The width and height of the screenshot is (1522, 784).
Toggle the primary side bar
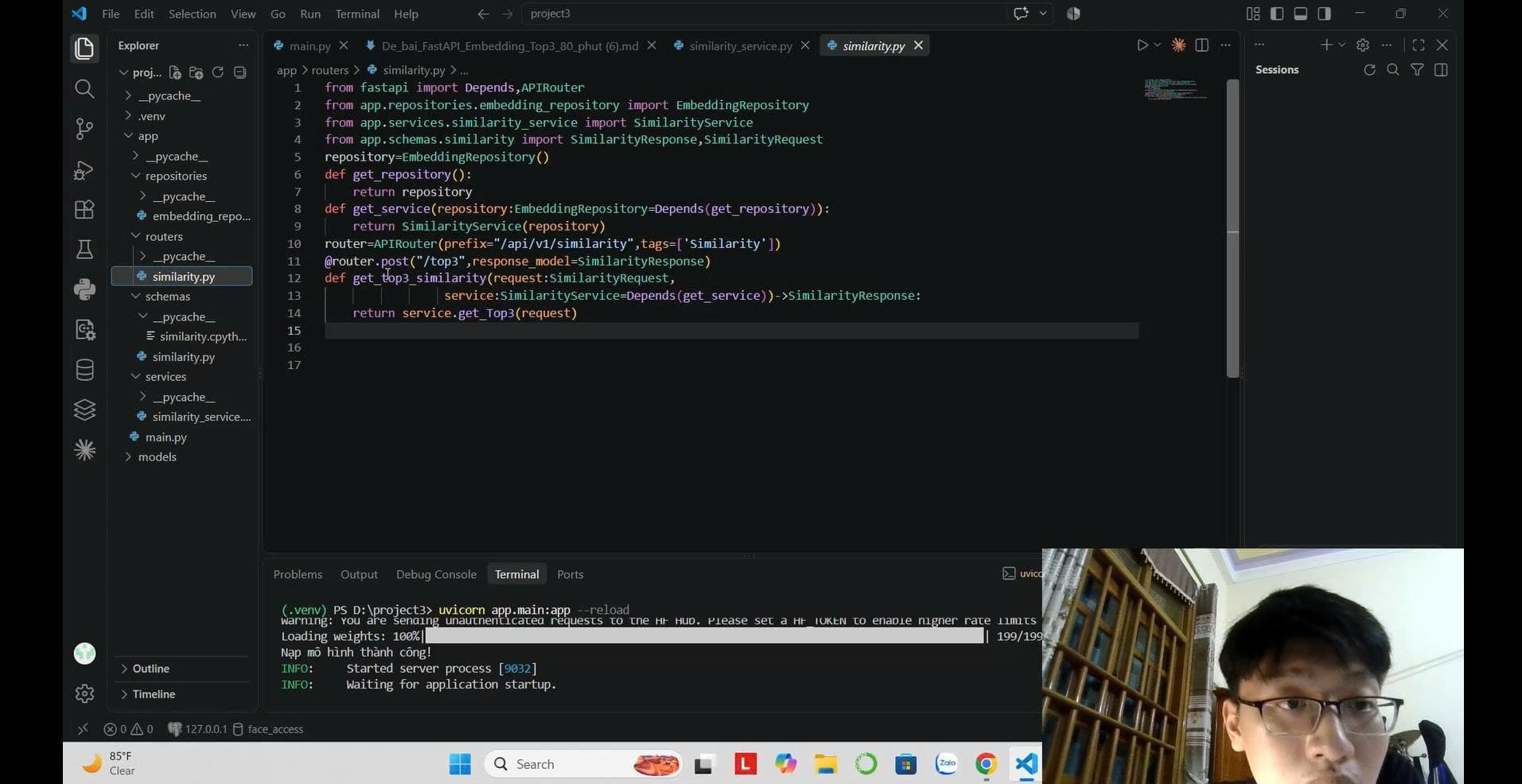coord(1277,14)
